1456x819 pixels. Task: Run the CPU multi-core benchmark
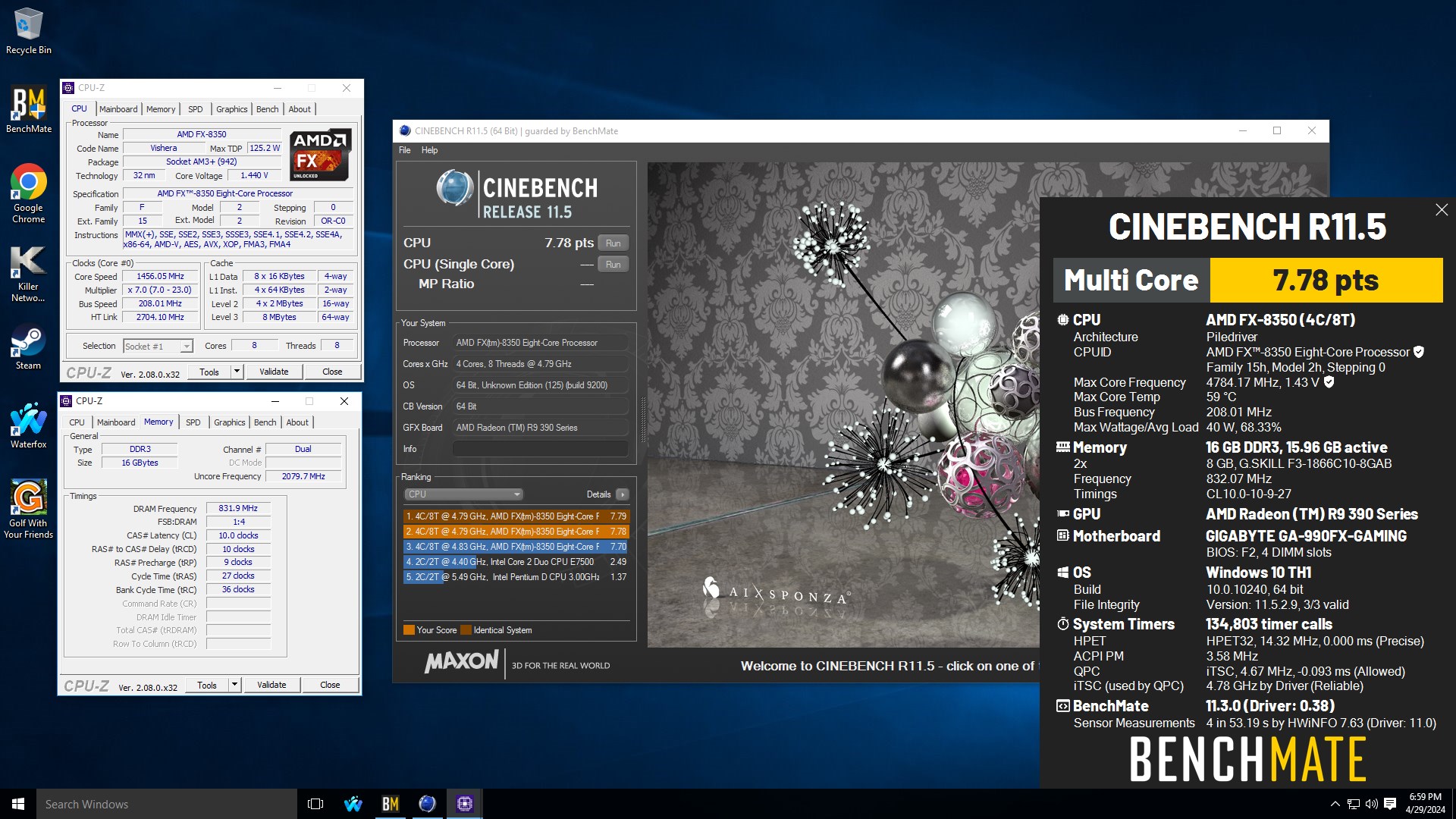coord(613,243)
